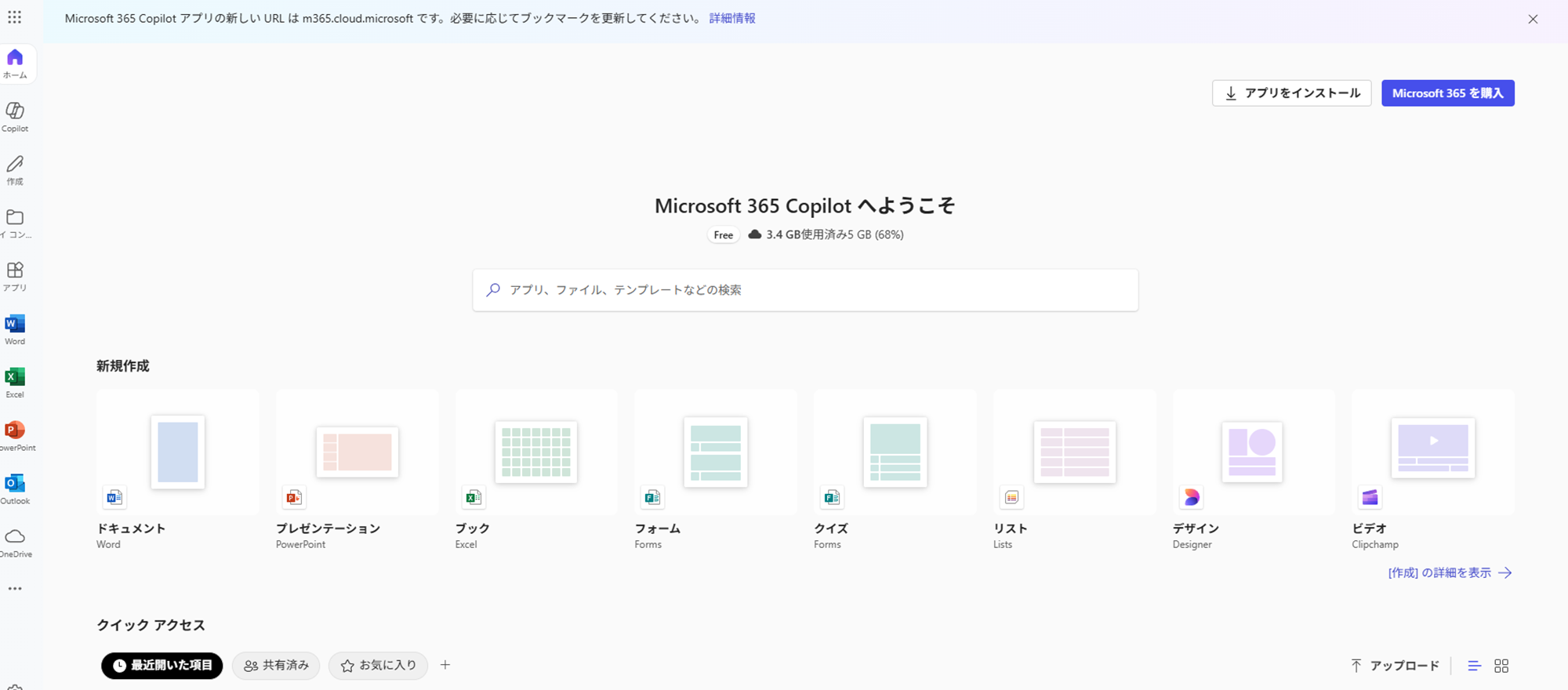
Task: Switch to list view layout
Action: (x=1474, y=666)
